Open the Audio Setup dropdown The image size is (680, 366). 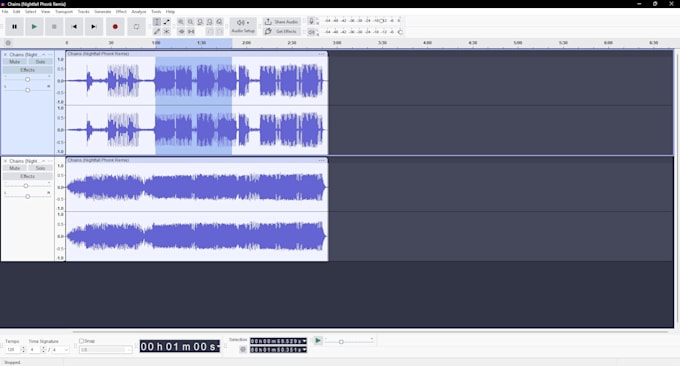(x=243, y=26)
